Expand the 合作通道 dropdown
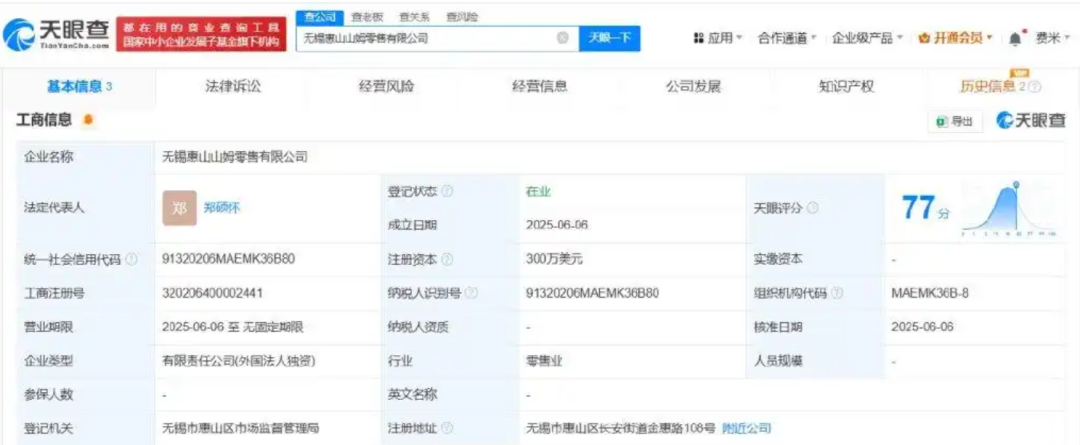The height and width of the screenshot is (445, 1080). coord(787,39)
